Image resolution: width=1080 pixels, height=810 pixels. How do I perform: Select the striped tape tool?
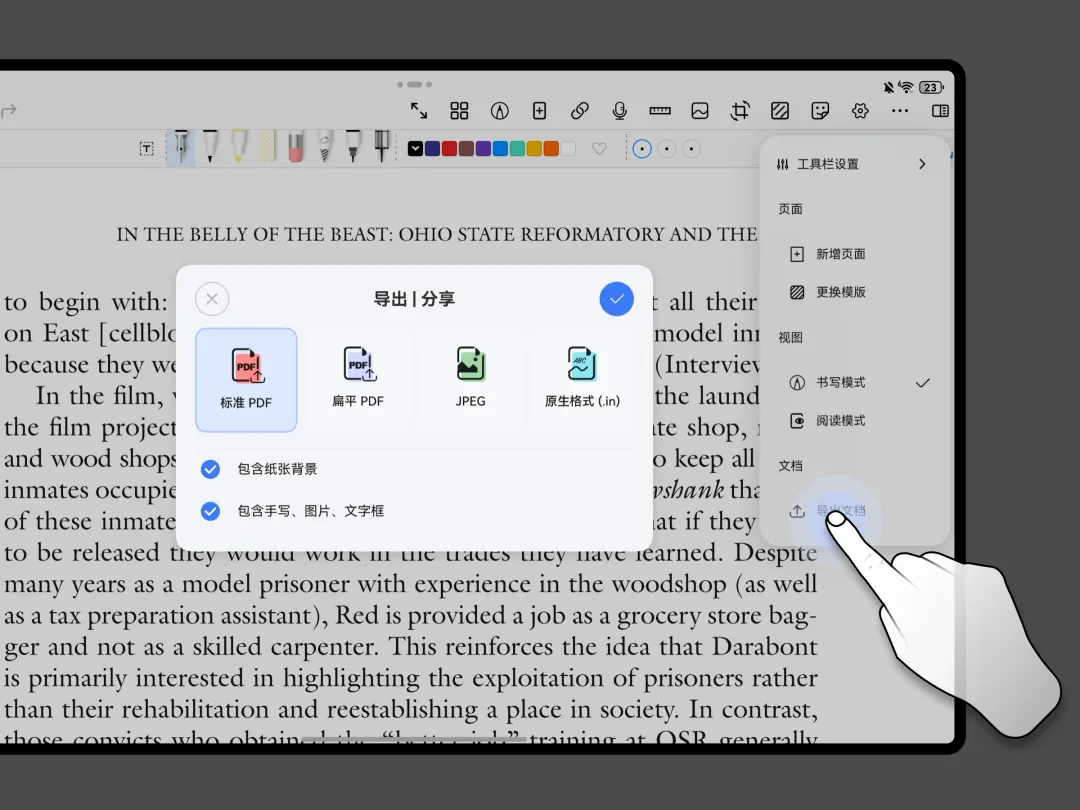[267, 146]
